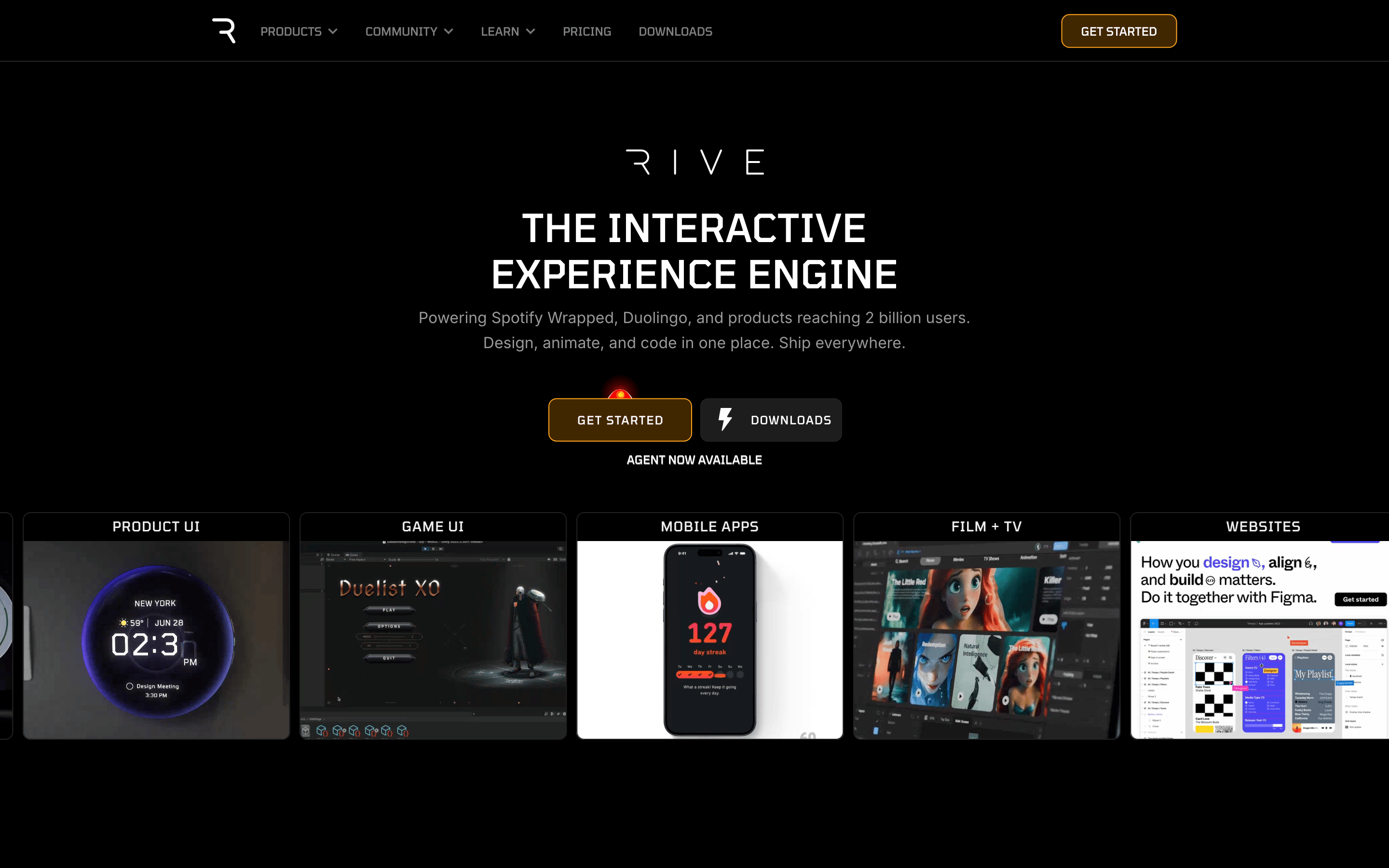The height and width of the screenshot is (868, 1389).
Task: Click the Spotify Wrapped description text
Action: 694,330
